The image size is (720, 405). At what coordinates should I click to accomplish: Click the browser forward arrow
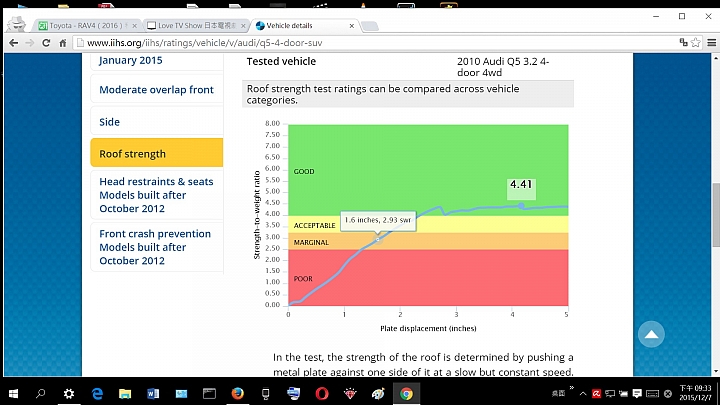(x=30, y=43)
